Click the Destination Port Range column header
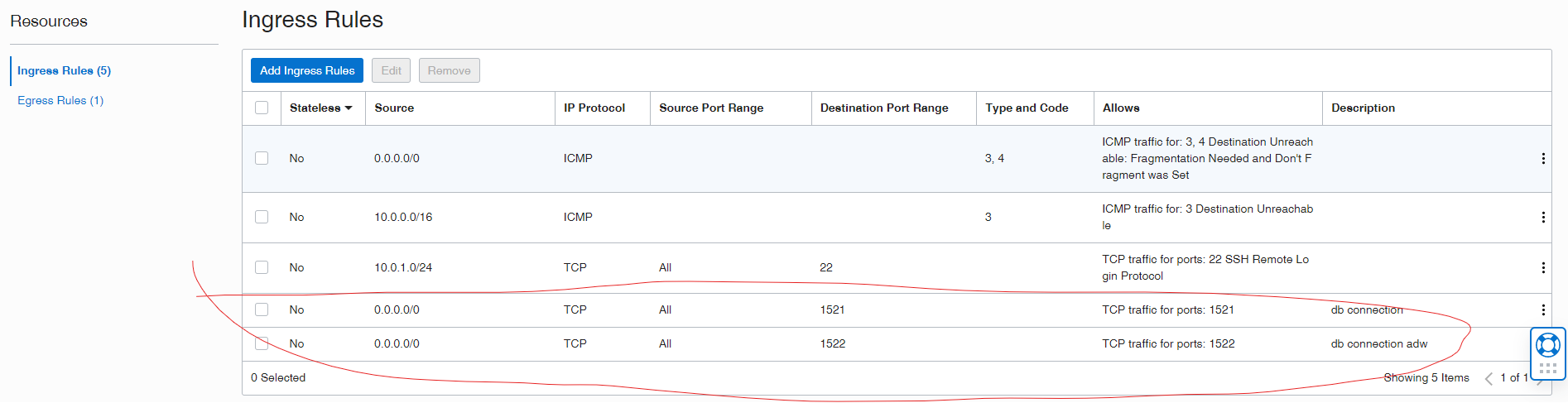This screenshot has height=403, width=1568. (x=883, y=108)
